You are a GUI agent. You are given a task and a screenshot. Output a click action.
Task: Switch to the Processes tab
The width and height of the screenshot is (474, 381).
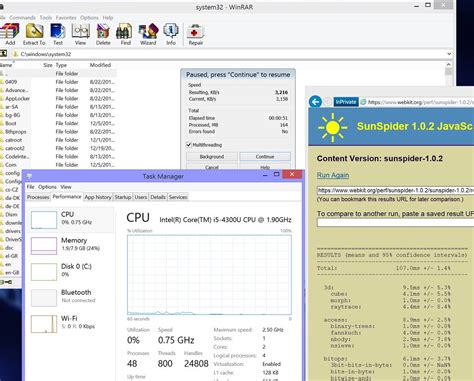click(38, 197)
